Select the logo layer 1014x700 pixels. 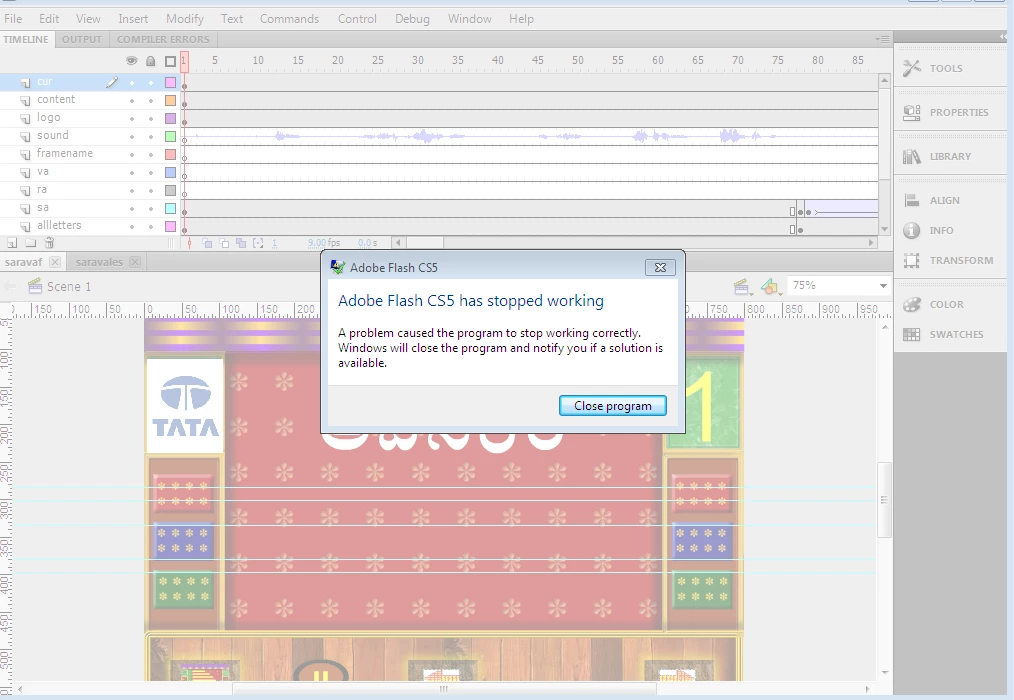49,117
